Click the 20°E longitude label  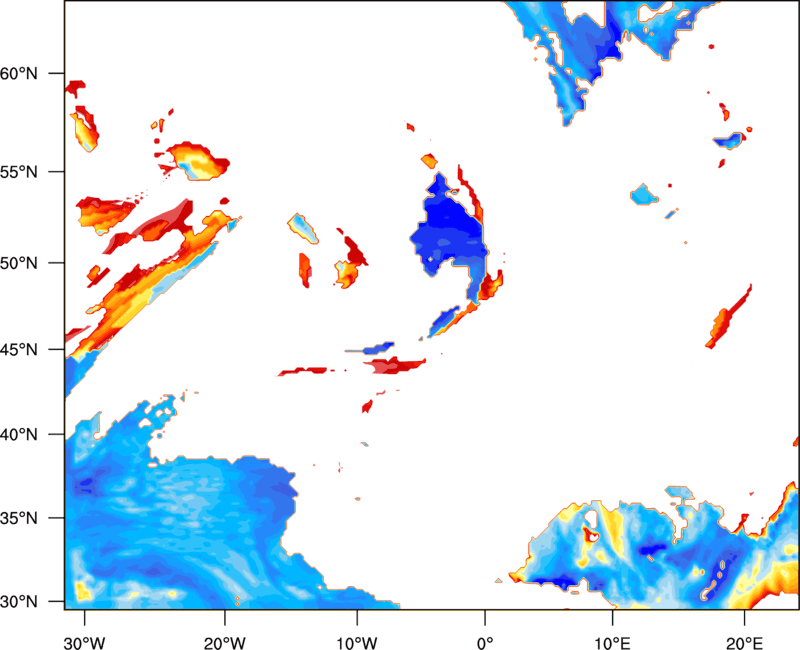coord(744,643)
